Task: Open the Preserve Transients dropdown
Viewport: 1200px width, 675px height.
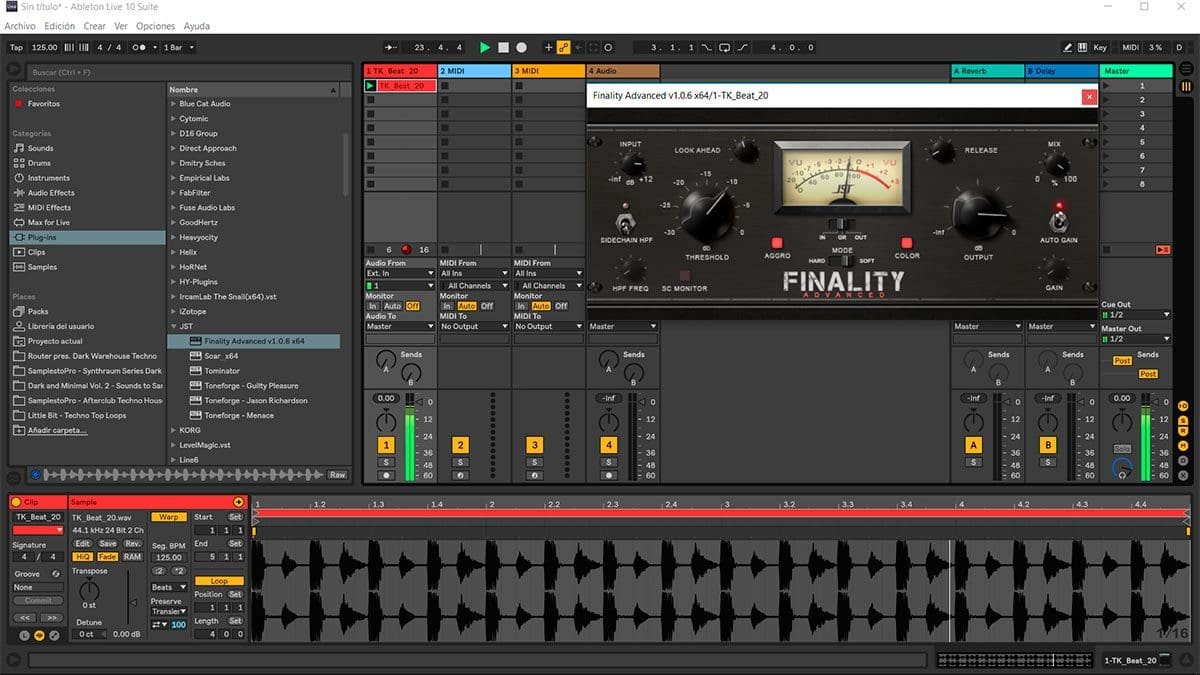Action: coord(169,611)
